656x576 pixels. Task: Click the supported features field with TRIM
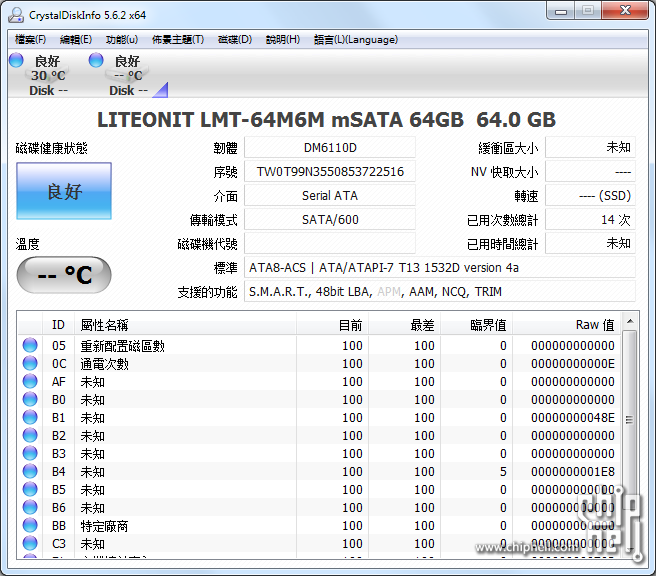440,292
